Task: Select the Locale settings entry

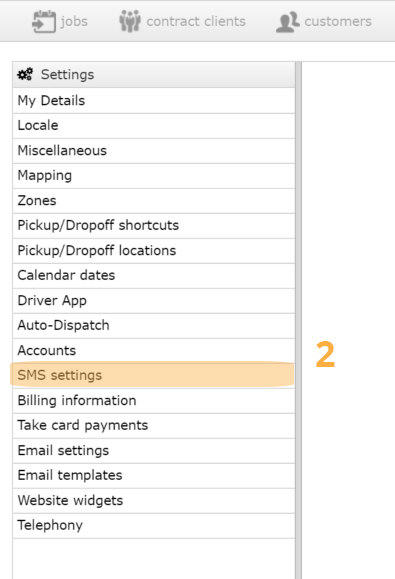Action: coord(154,126)
